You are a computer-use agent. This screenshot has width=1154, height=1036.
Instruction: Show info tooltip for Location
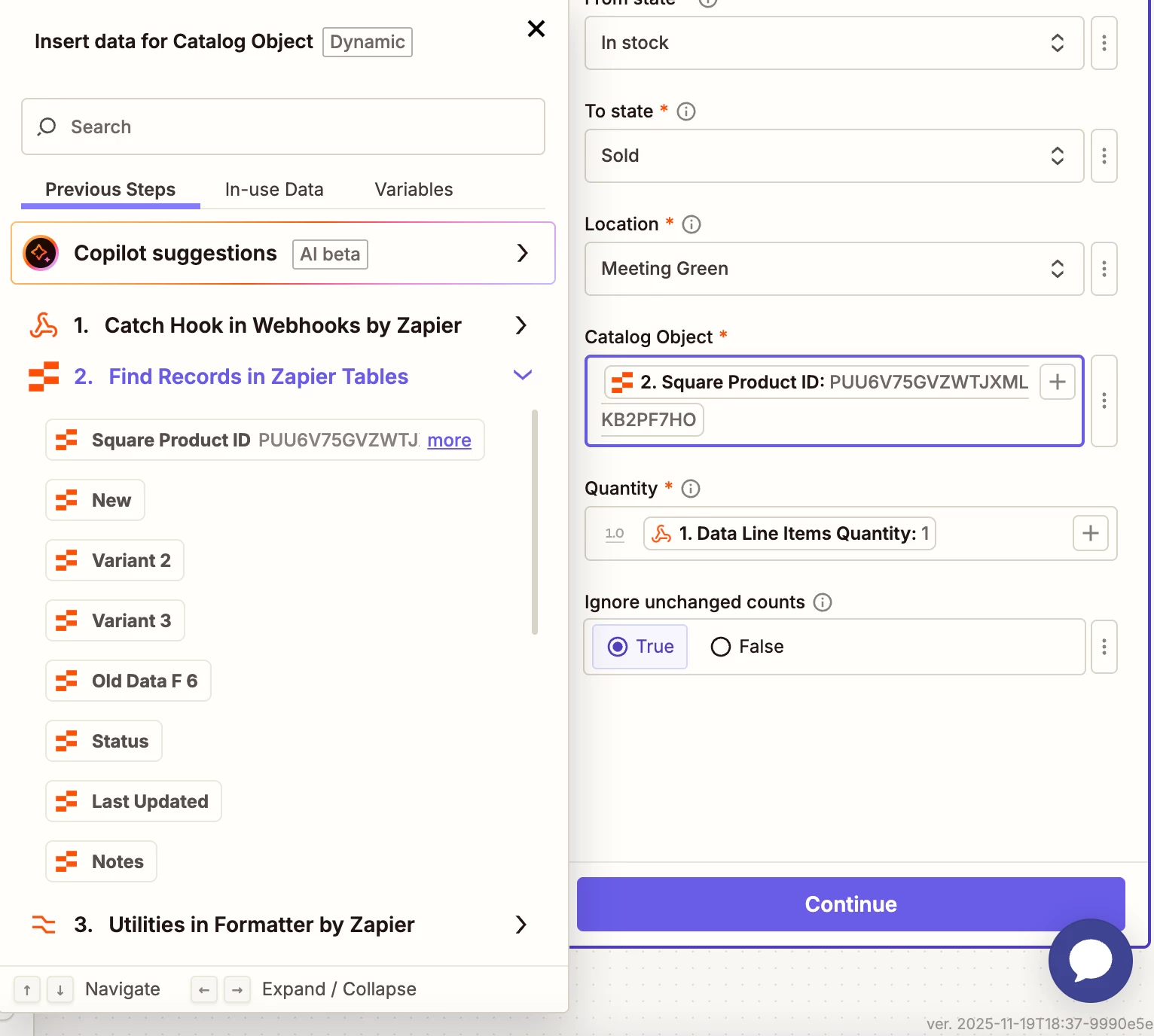(691, 224)
